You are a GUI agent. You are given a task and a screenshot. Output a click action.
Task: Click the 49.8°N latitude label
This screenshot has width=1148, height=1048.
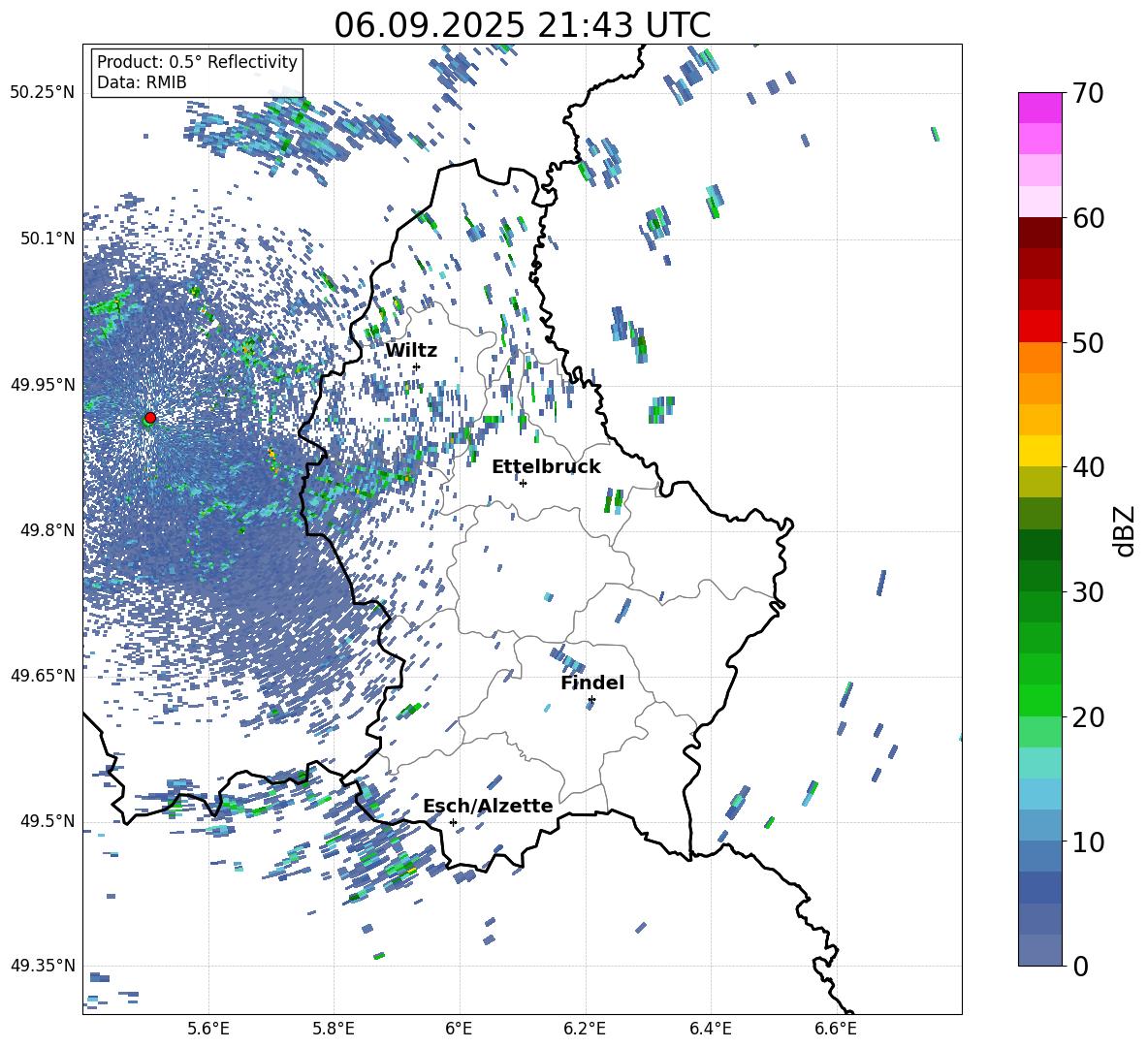(x=48, y=530)
